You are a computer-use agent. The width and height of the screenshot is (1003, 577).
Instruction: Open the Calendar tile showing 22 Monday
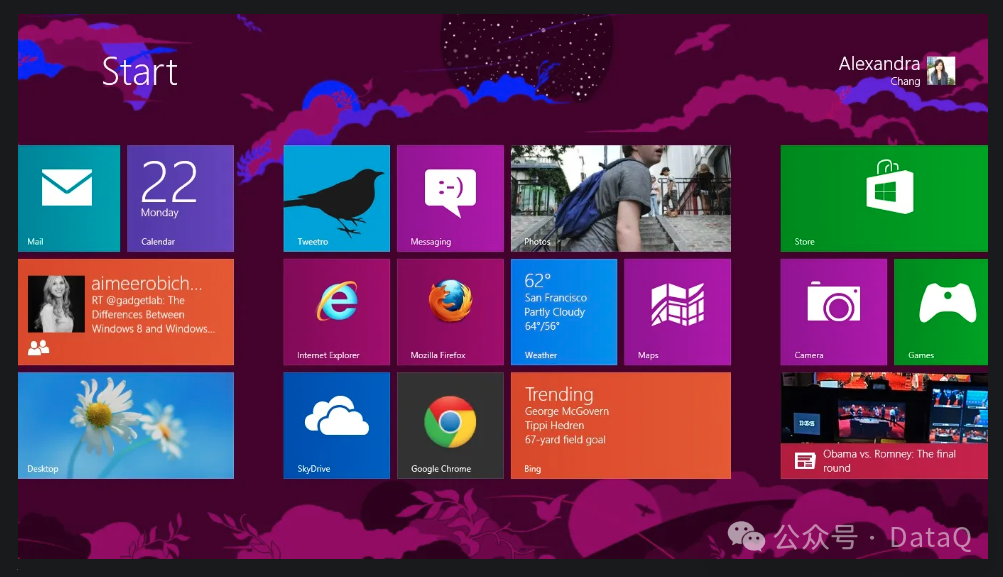click(x=180, y=198)
